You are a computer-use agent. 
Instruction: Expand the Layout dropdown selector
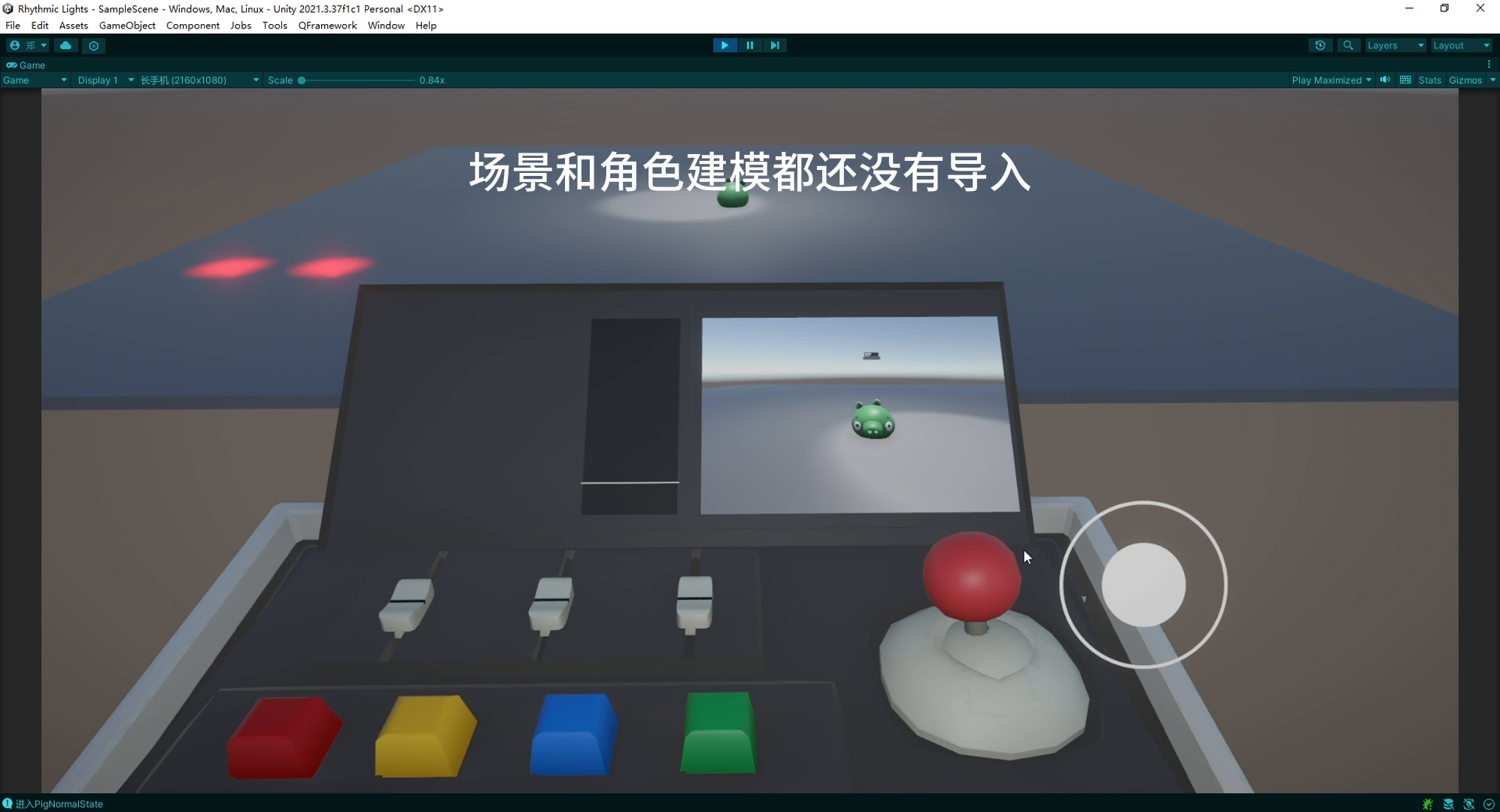(x=1463, y=45)
